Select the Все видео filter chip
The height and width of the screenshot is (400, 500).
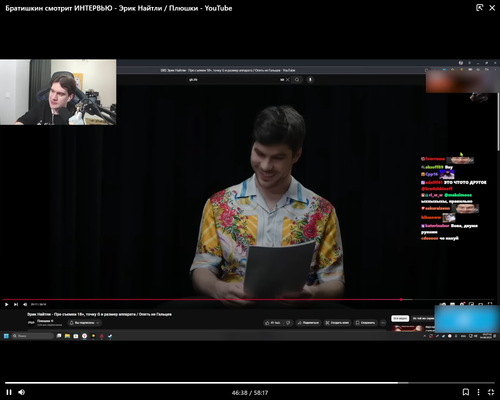[x=400, y=318]
